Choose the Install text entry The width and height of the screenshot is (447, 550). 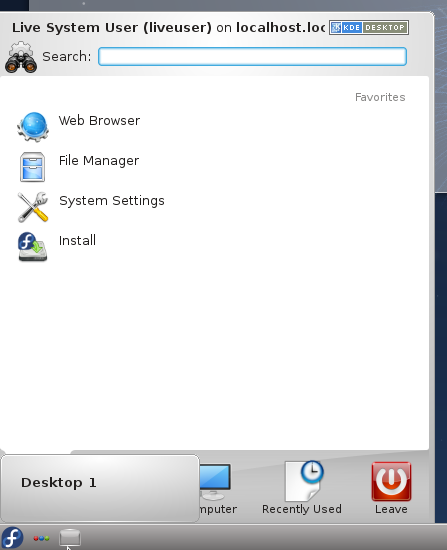[77, 241]
